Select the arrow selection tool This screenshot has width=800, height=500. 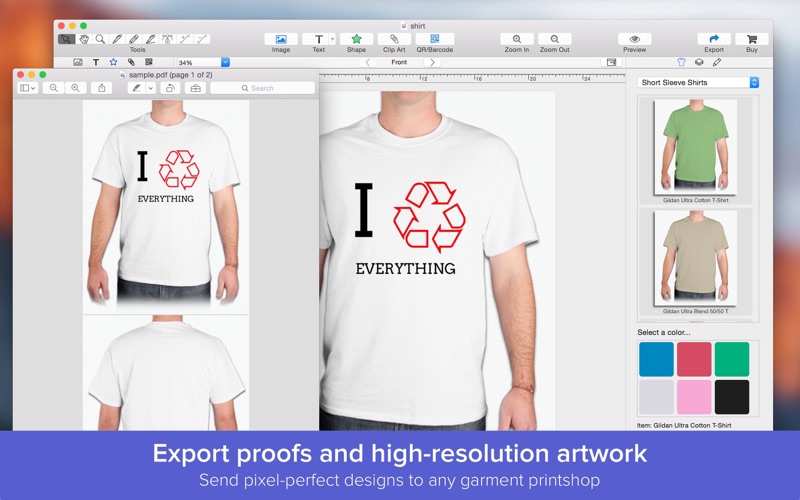(66, 39)
